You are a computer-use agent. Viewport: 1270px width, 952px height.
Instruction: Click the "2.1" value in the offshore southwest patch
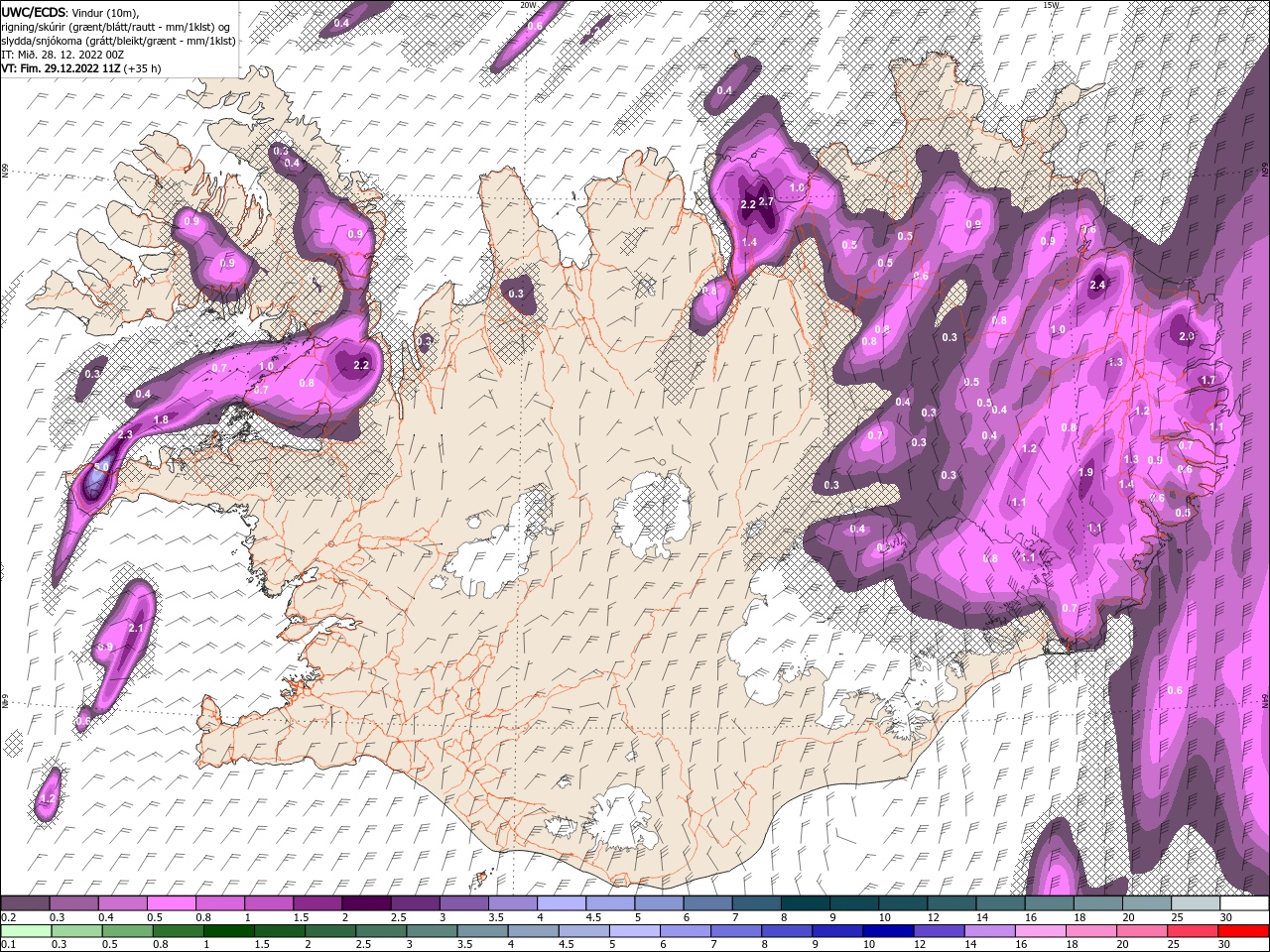(137, 628)
